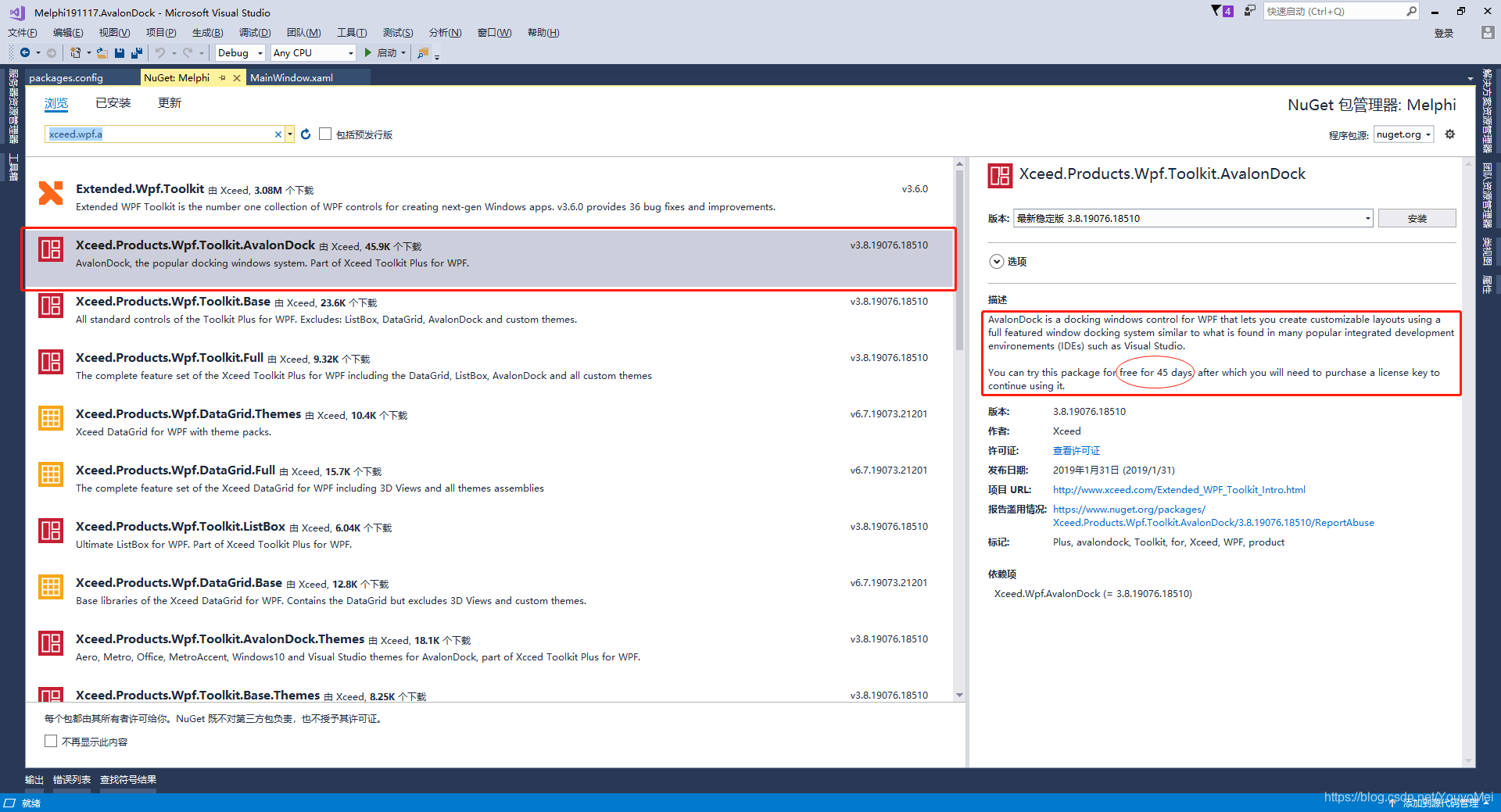1501x812 pixels.
Task: Close the NuGet: Melphi tab
Action: [237, 77]
